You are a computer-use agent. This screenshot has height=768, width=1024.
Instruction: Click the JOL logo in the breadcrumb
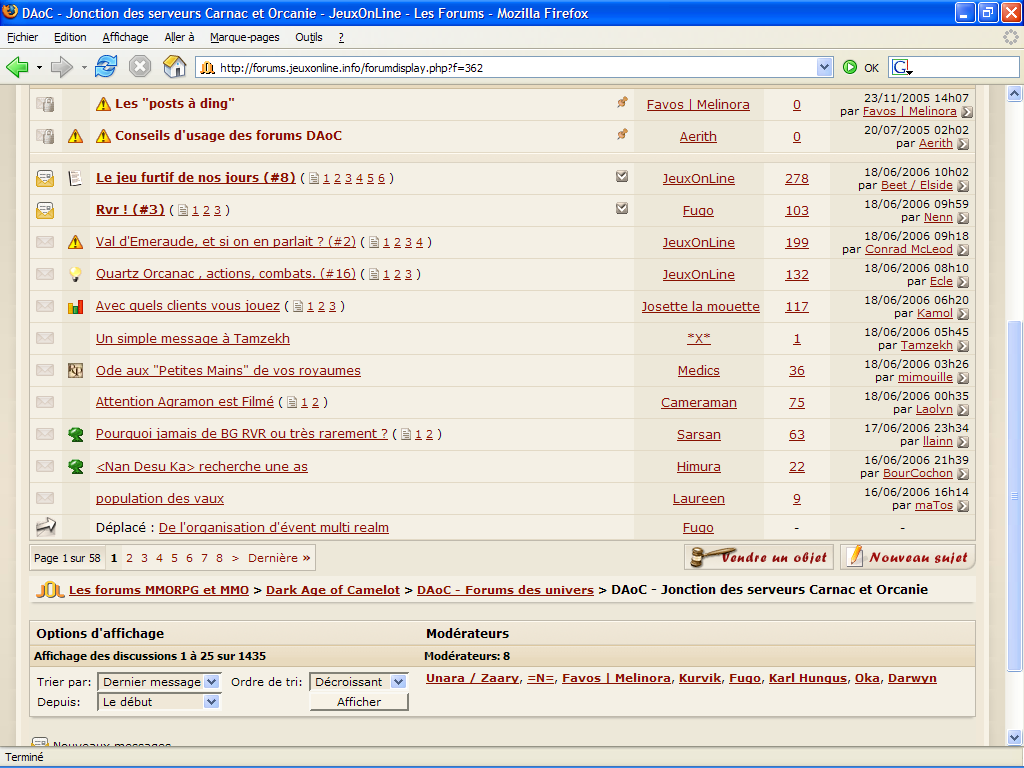point(50,590)
